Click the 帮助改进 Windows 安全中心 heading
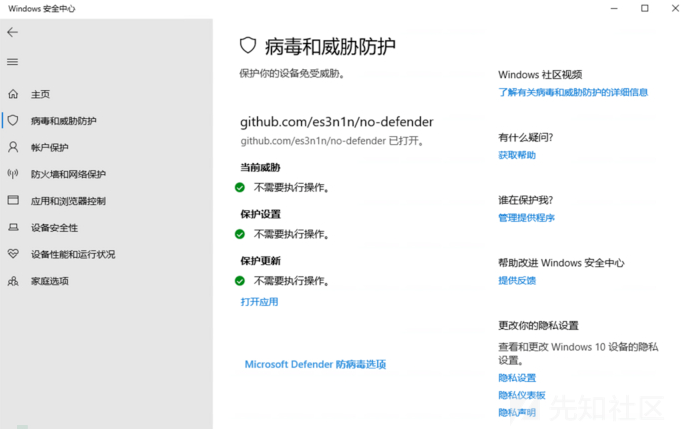This screenshot has width=681, height=429. (561, 263)
